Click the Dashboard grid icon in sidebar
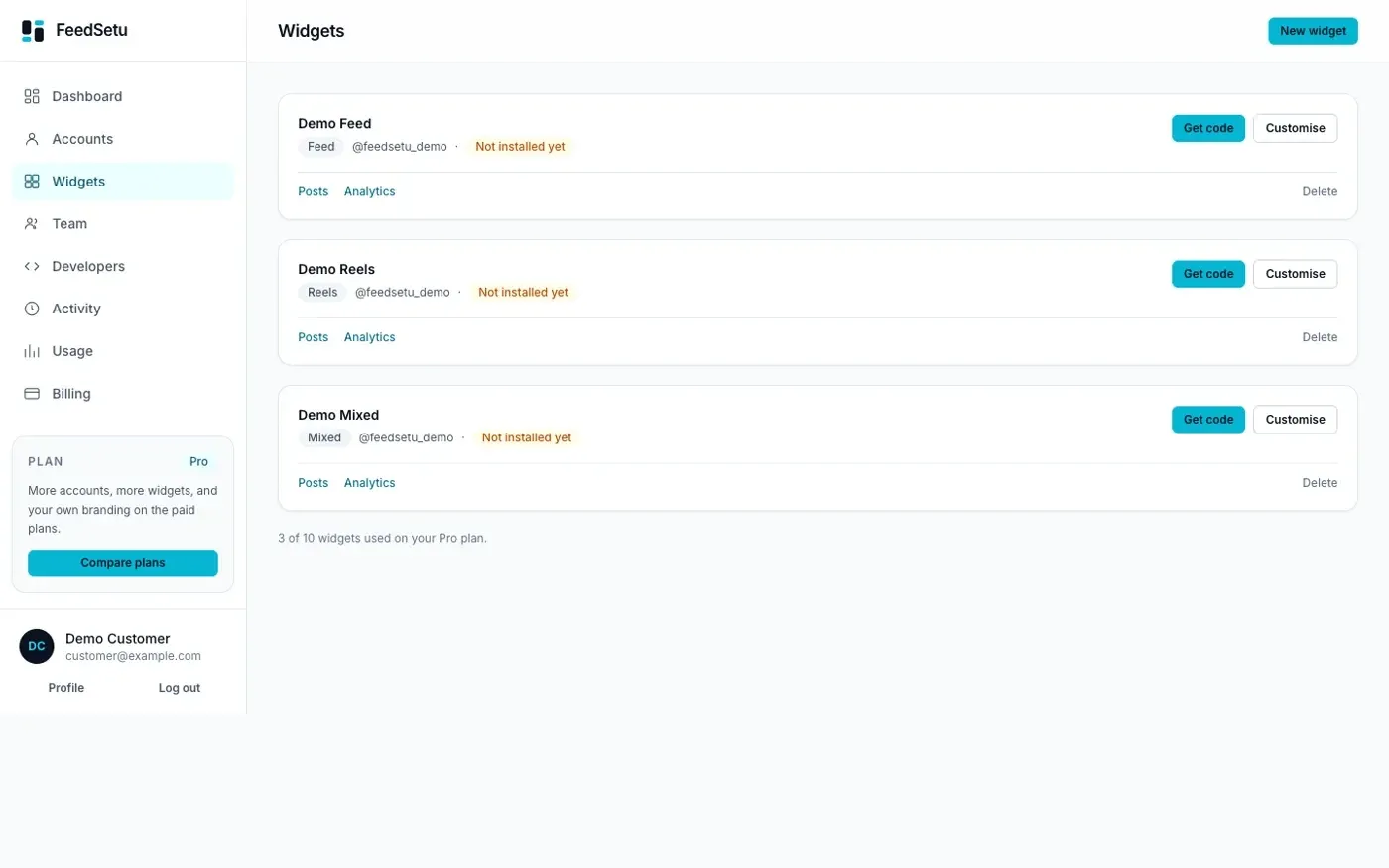This screenshot has width=1389, height=868. [x=32, y=96]
